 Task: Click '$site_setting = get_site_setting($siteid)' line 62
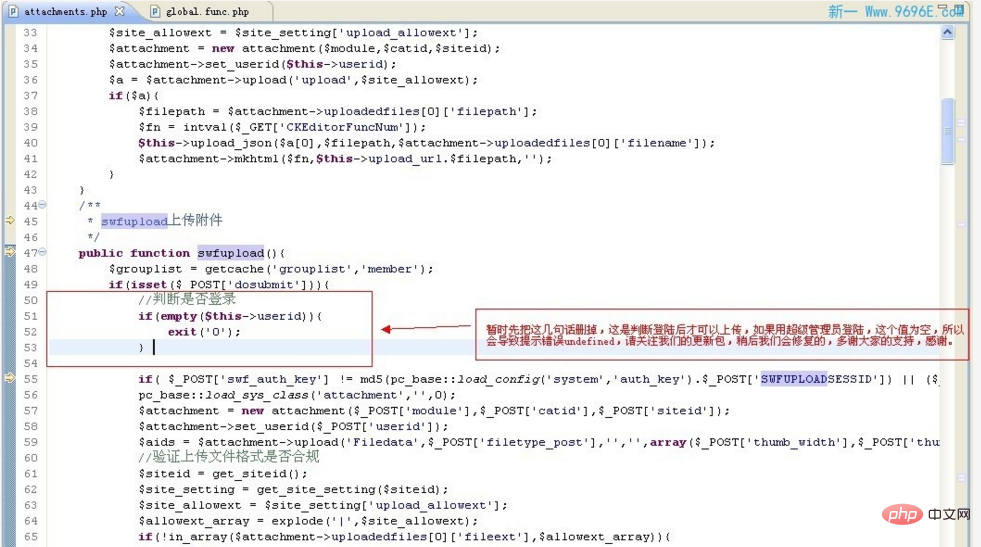293,489
